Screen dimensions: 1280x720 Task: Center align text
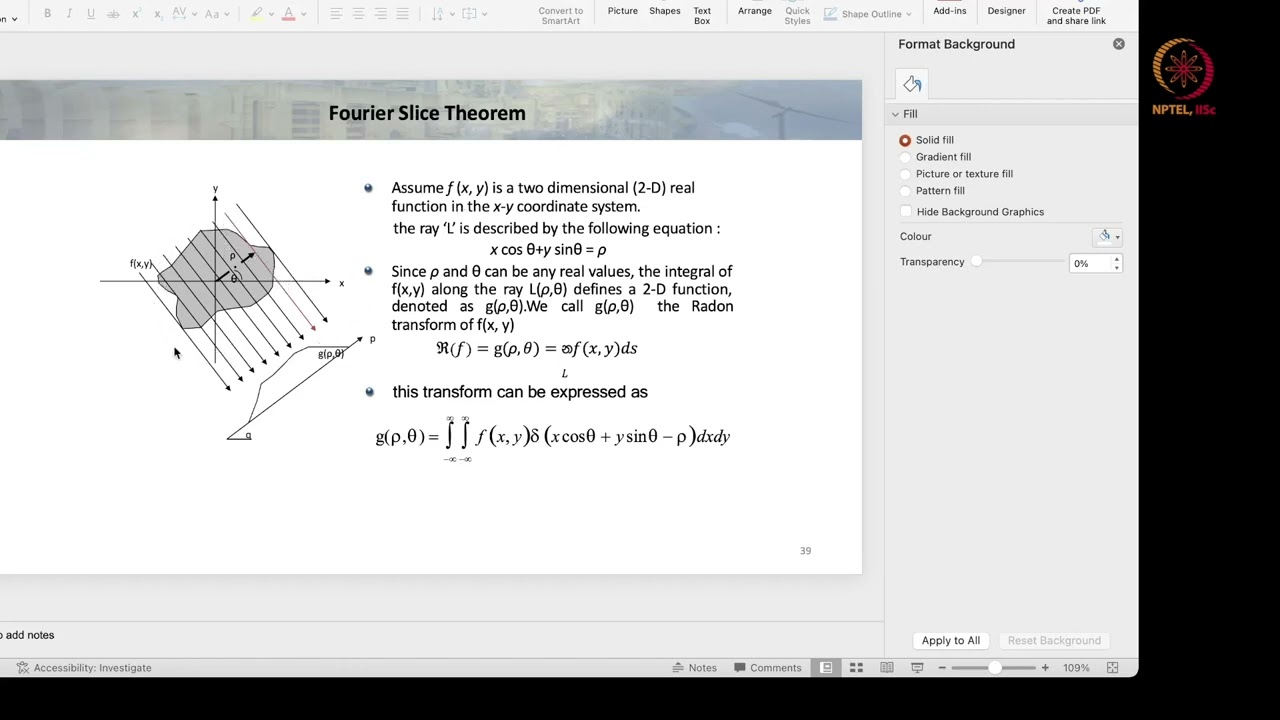tap(358, 14)
